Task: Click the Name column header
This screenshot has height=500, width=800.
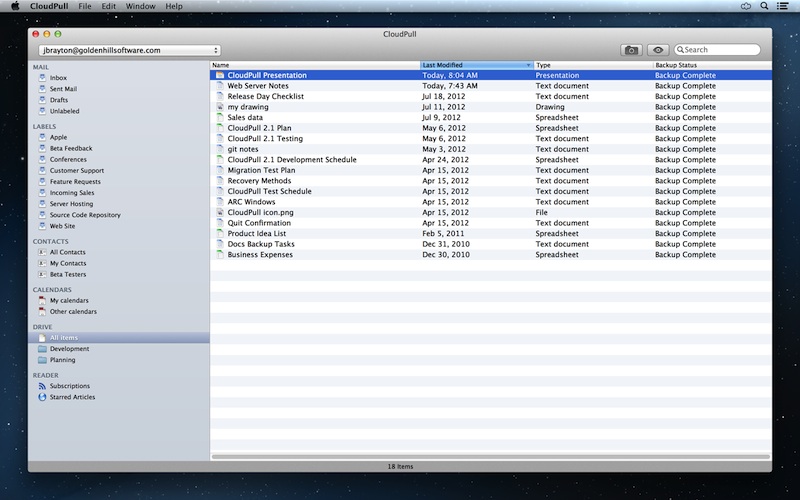Action: pos(314,65)
